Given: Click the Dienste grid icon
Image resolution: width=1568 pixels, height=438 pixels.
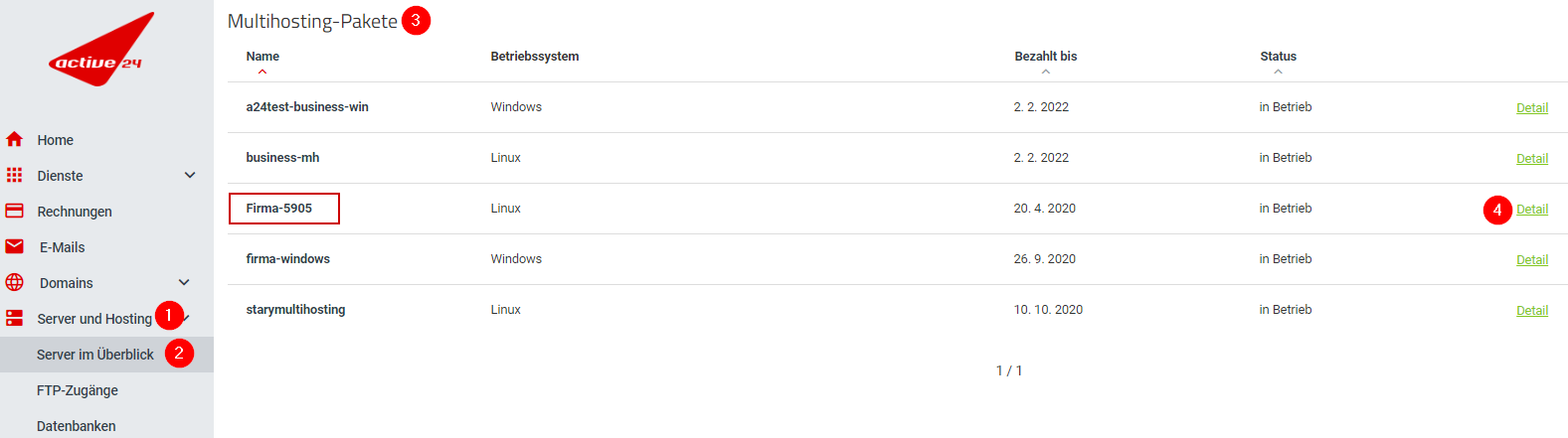Looking at the screenshot, I should click(14, 176).
